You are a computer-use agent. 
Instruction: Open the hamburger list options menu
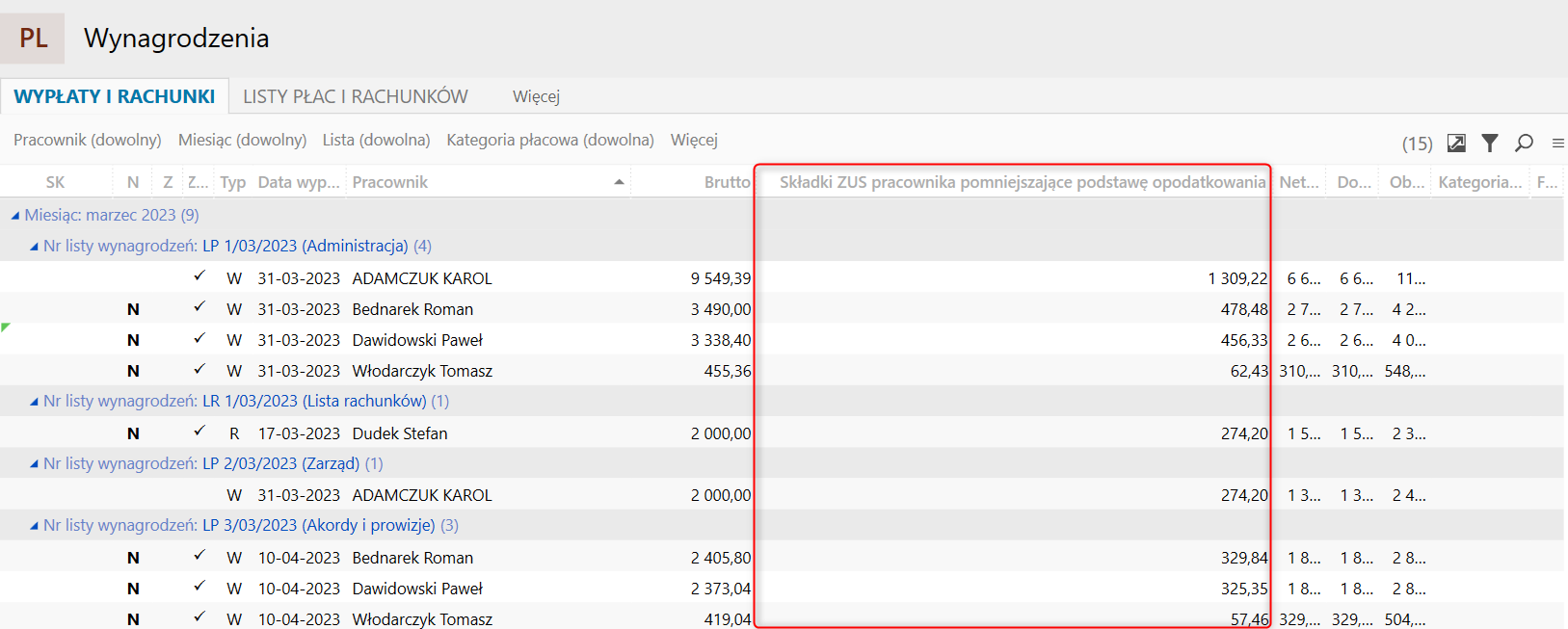click(1557, 144)
